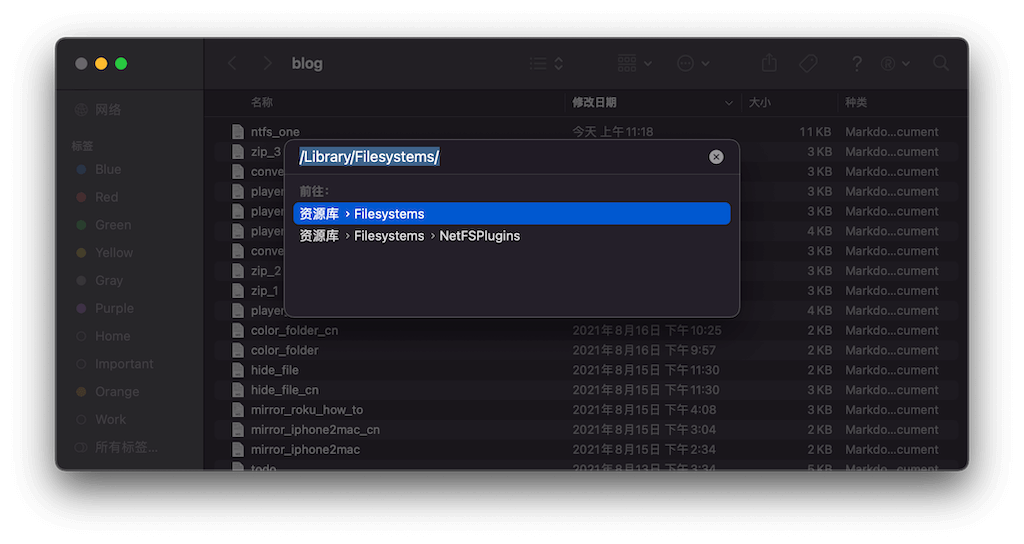Sort by the 名称 column header
The height and width of the screenshot is (544, 1024).
[x=262, y=102]
